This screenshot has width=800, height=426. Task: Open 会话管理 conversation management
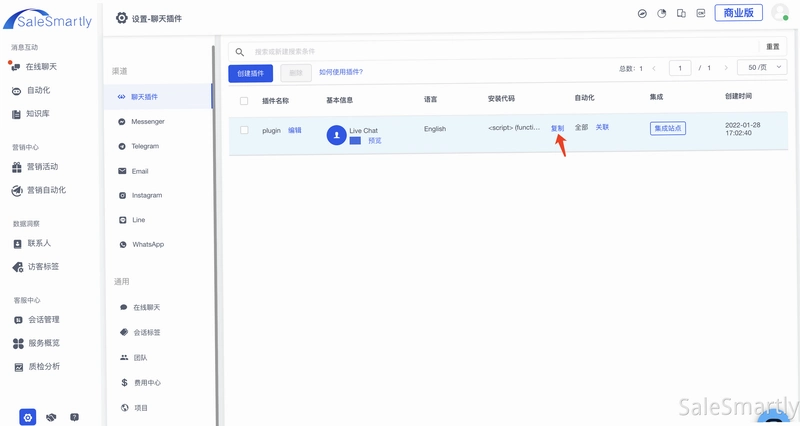37,320
